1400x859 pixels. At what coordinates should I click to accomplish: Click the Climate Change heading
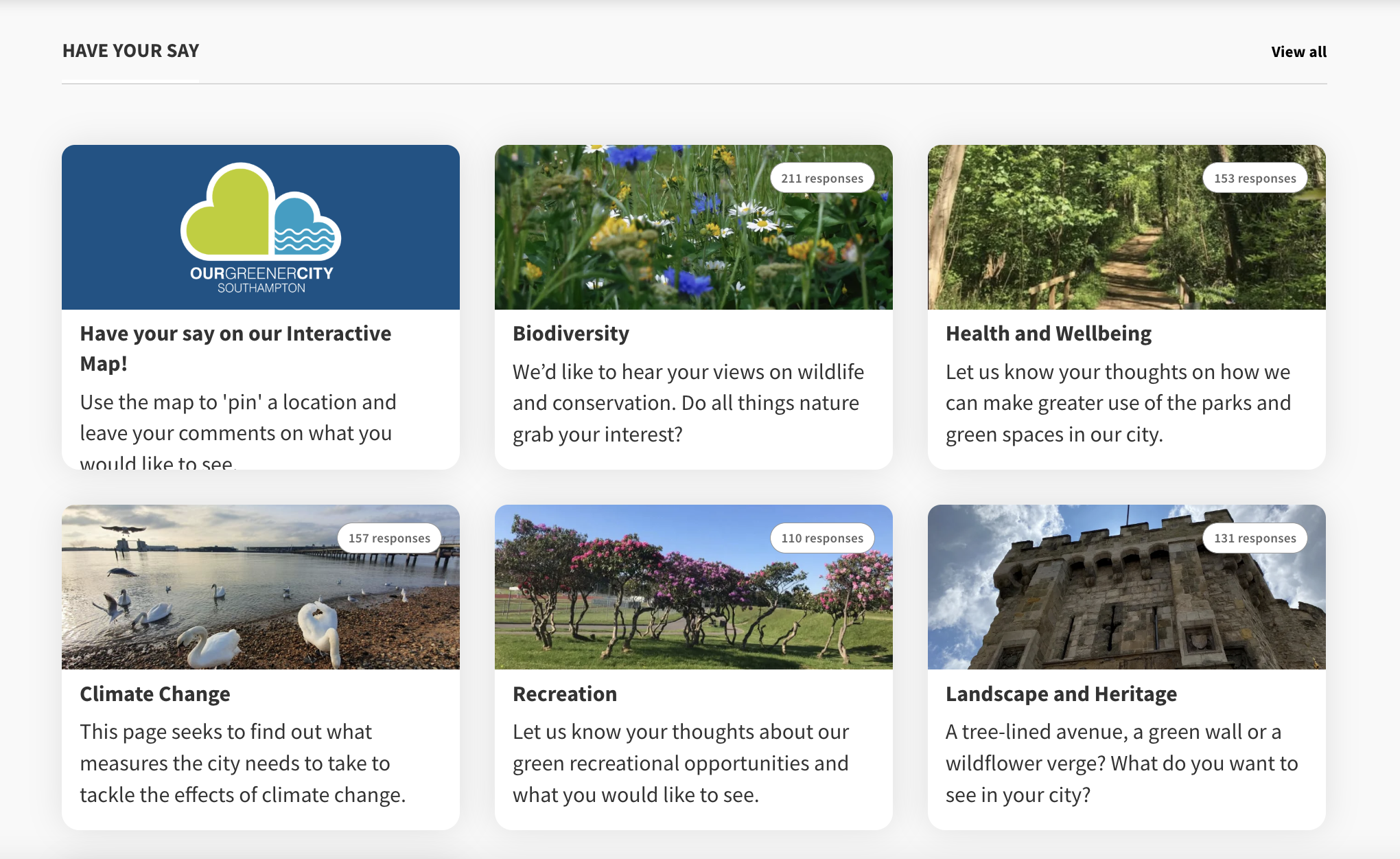155,694
